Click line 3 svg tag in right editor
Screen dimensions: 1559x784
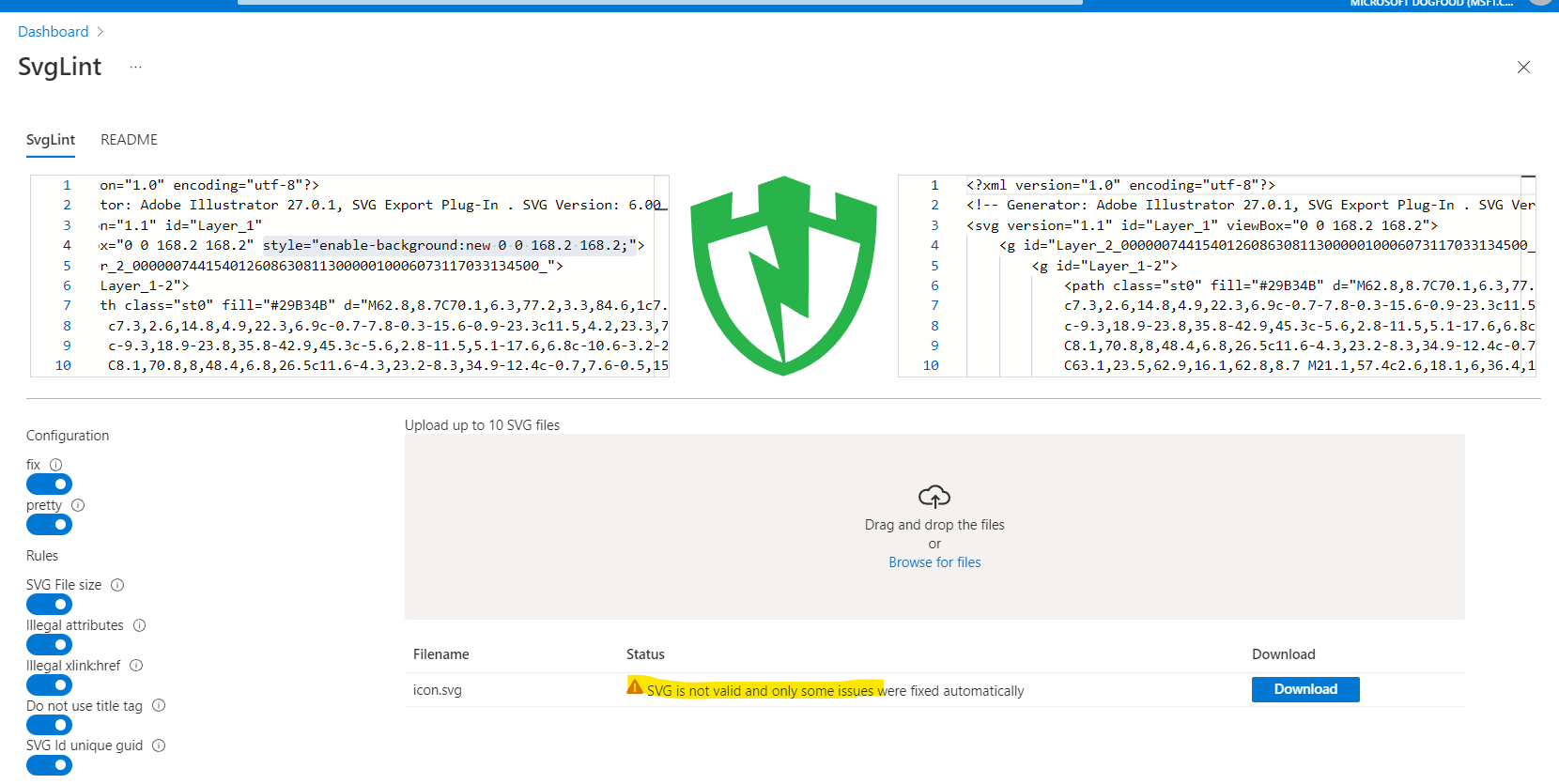1202,225
